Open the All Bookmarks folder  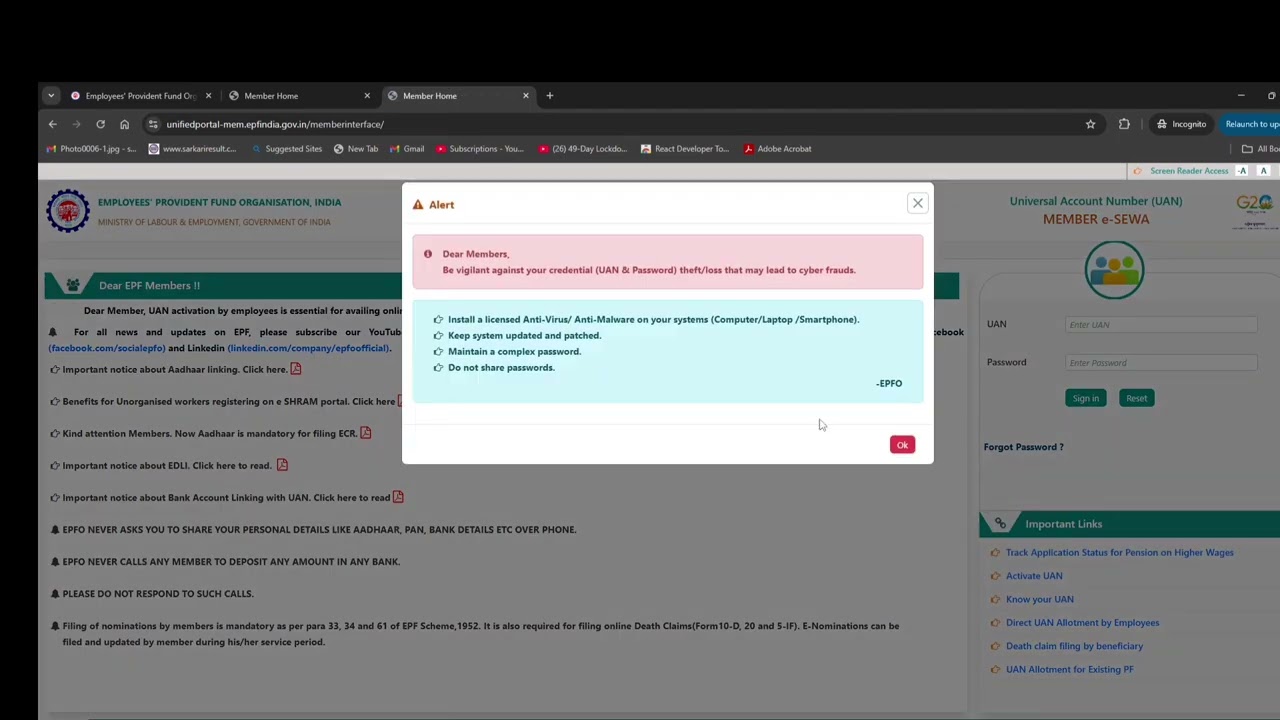click(x=1260, y=149)
